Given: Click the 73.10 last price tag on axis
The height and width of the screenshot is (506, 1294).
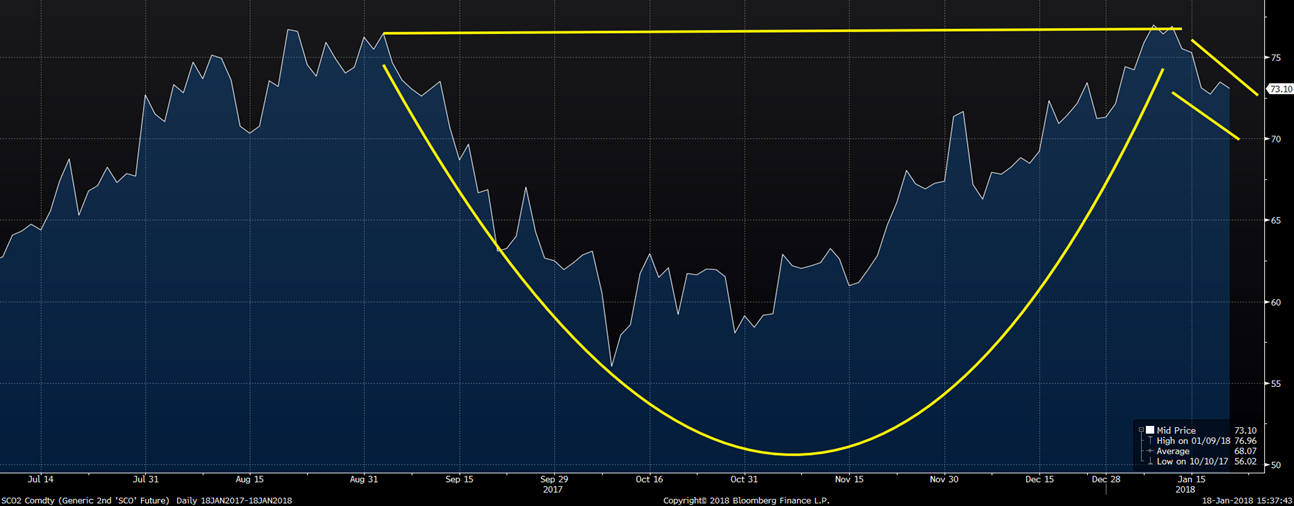Looking at the screenshot, I should click(x=1279, y=89).
